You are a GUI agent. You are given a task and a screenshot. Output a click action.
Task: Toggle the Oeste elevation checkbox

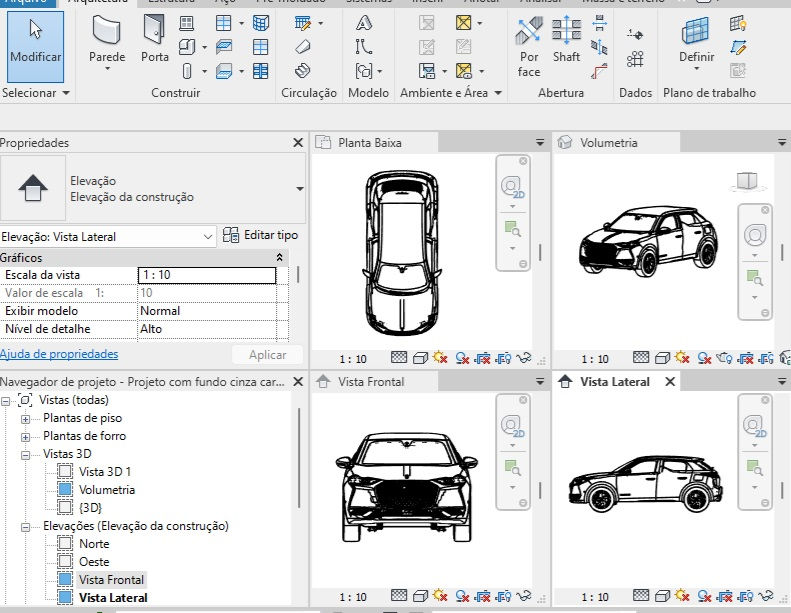pyautogui.click(x=65, y=562)
